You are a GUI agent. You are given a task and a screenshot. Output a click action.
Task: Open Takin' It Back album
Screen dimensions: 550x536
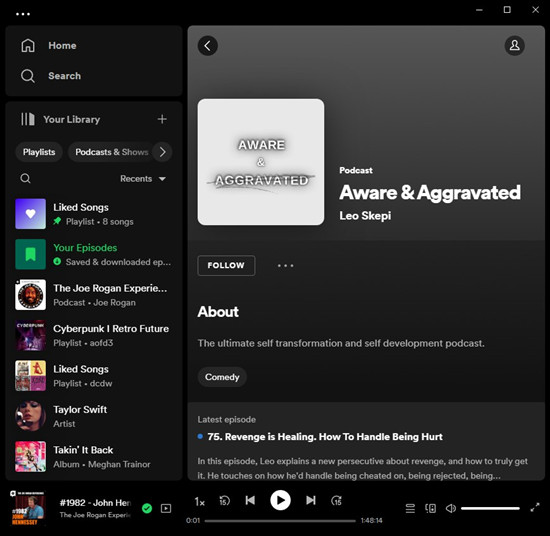[x=94, y=456]
